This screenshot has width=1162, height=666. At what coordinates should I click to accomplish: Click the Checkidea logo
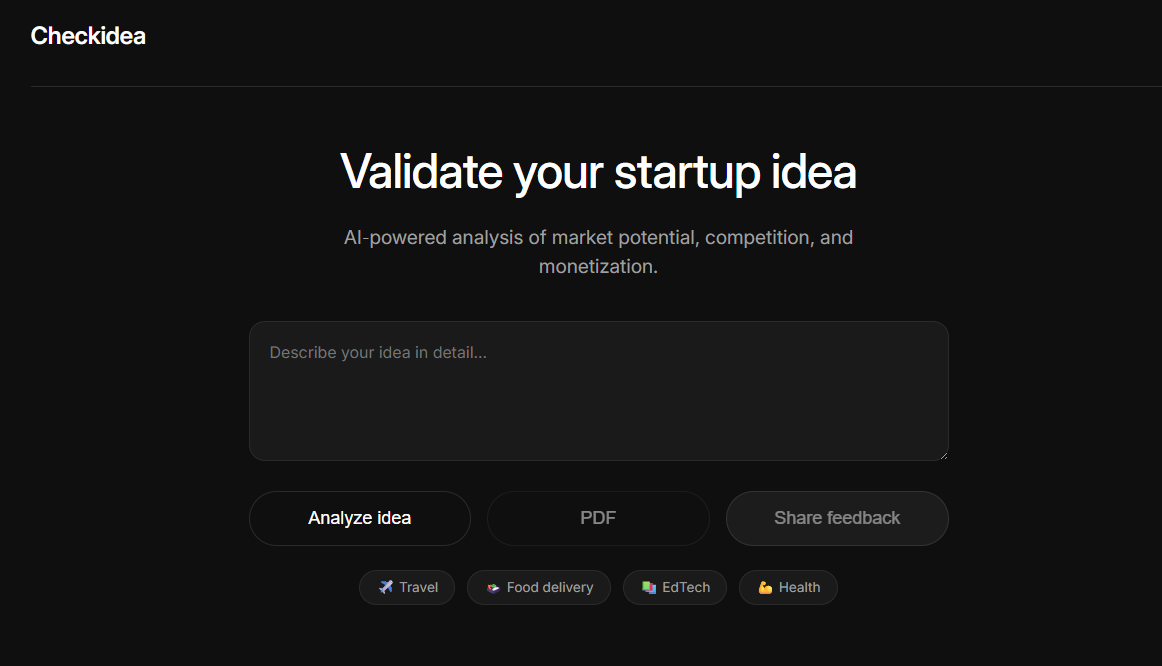(x=88, y=36)
